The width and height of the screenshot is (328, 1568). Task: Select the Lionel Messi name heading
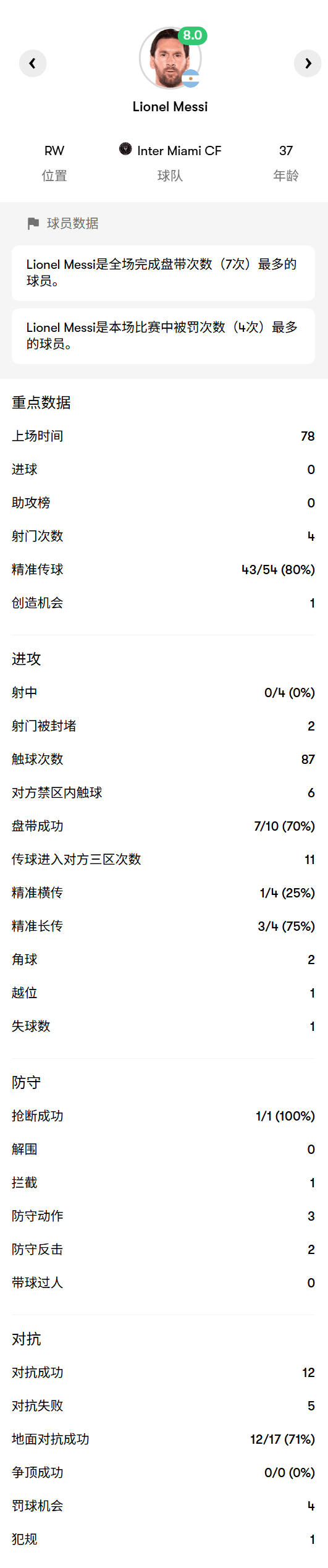tap(170, 106)
